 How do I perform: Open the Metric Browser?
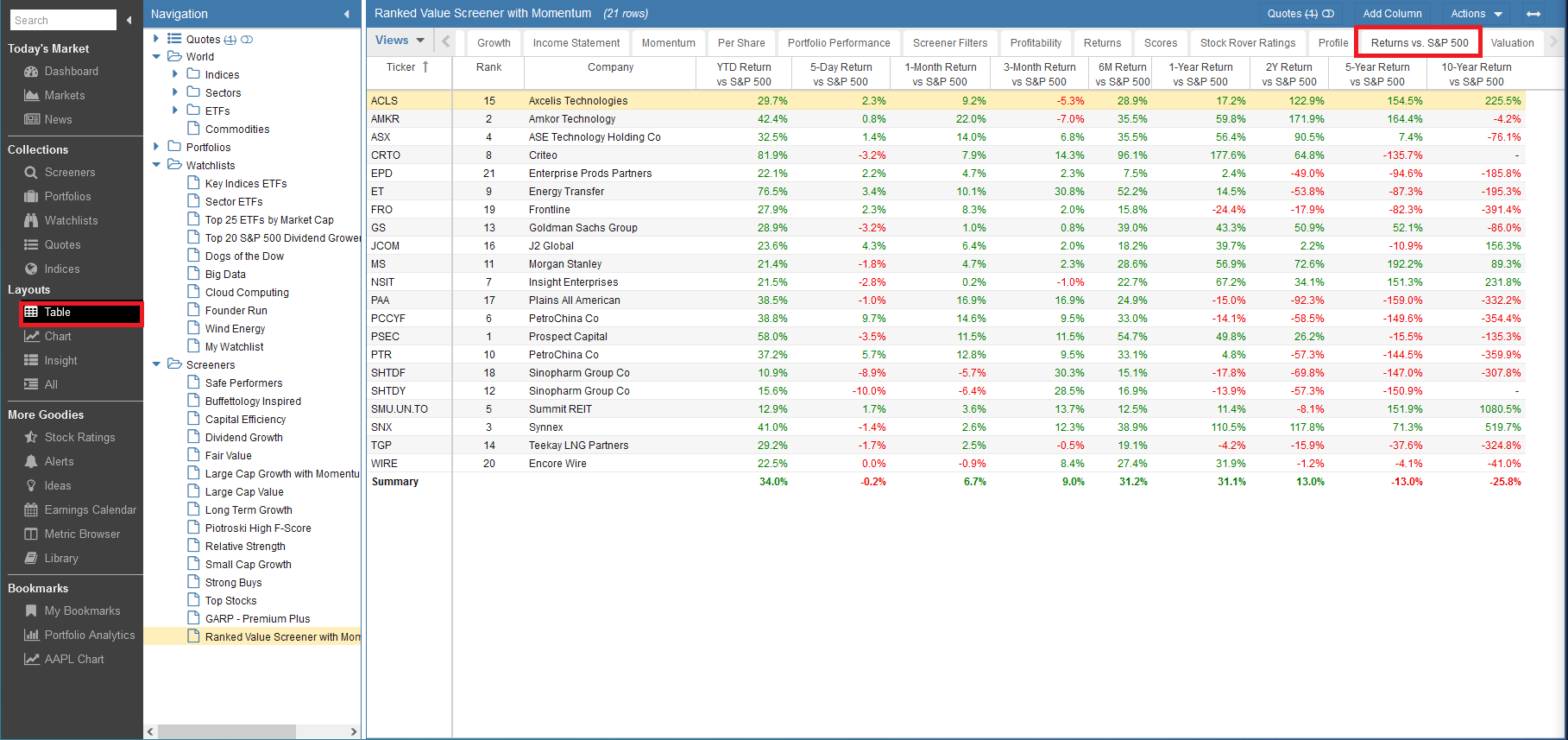pos(82,534)
